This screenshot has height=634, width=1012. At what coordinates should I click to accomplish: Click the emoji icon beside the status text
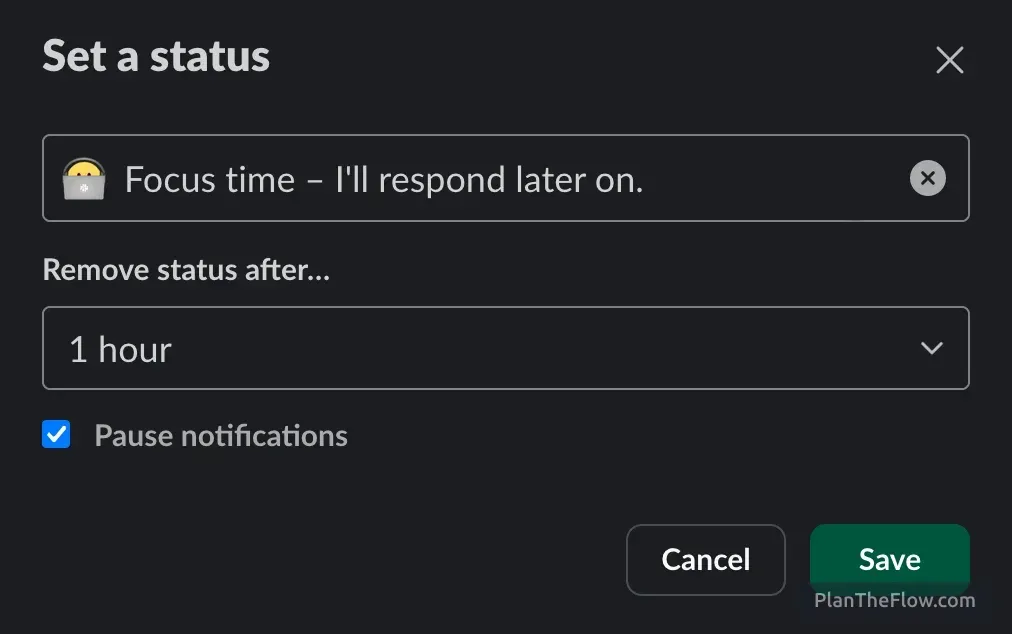[84, 178]
